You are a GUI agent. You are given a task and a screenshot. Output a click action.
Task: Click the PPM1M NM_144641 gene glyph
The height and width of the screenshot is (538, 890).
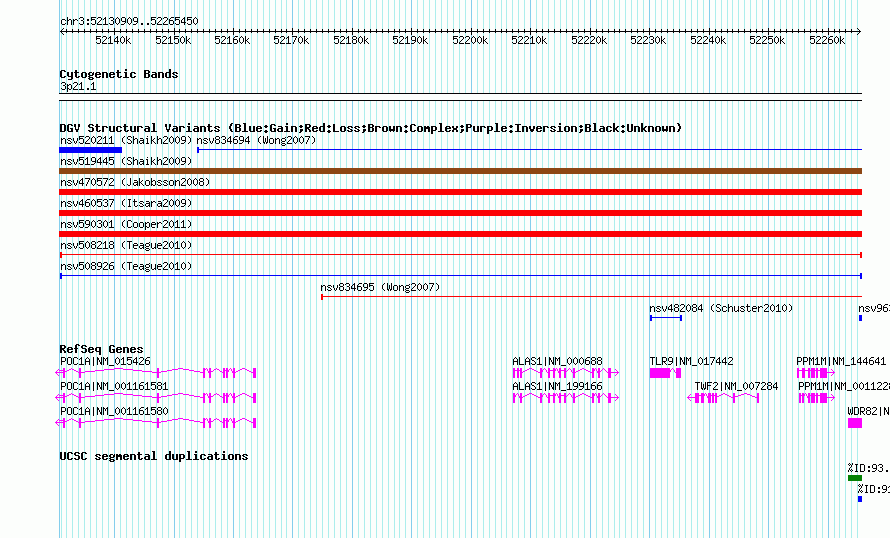(x=816, y=373)
